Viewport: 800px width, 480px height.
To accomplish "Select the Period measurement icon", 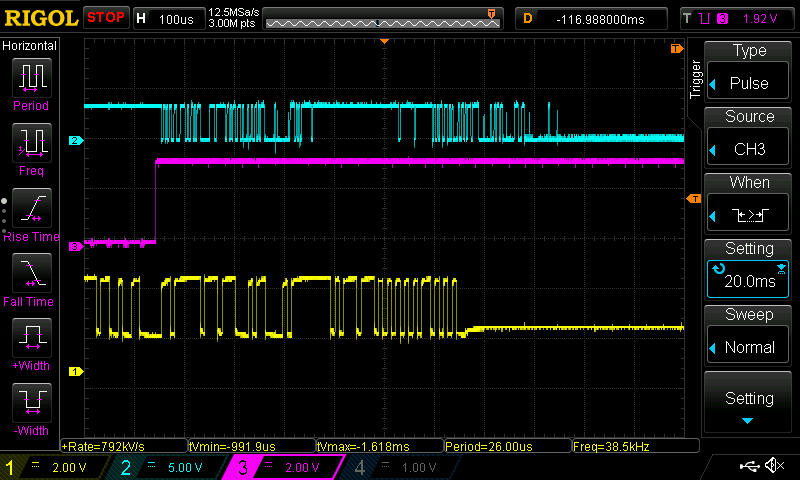I will point(30,77).
